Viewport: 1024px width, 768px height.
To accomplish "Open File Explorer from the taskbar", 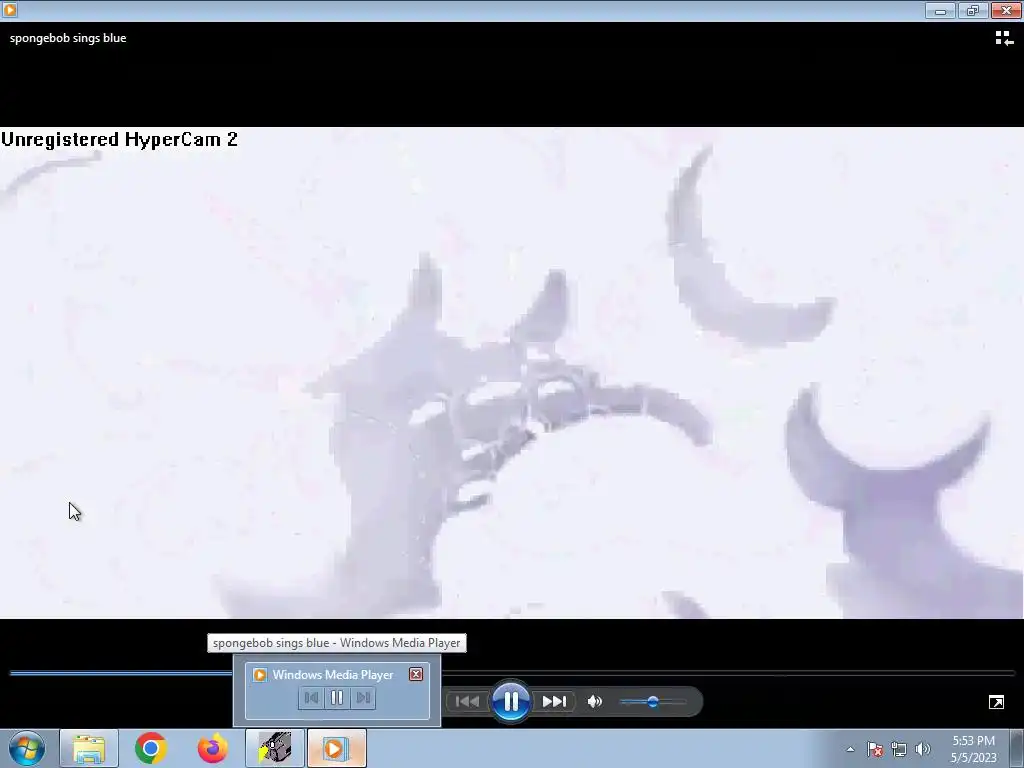I will (89, 748).
